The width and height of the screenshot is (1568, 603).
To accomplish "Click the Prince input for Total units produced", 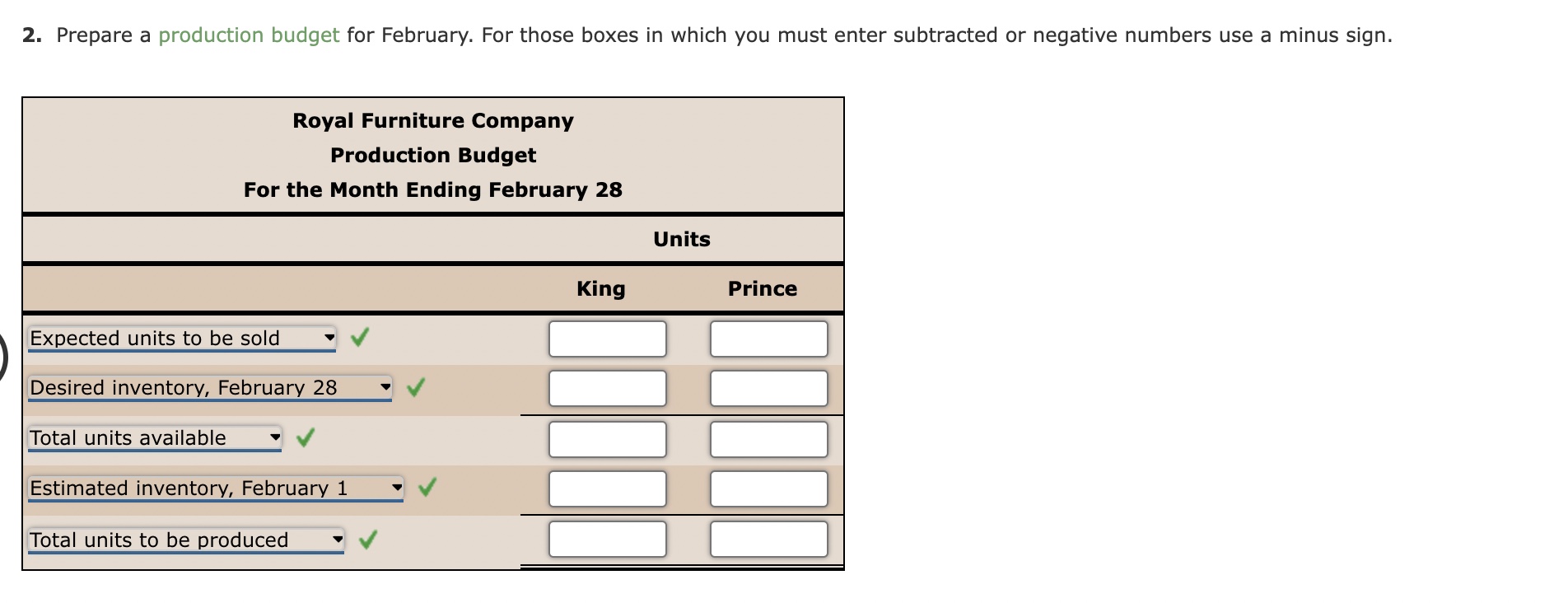I will (768, 540).
